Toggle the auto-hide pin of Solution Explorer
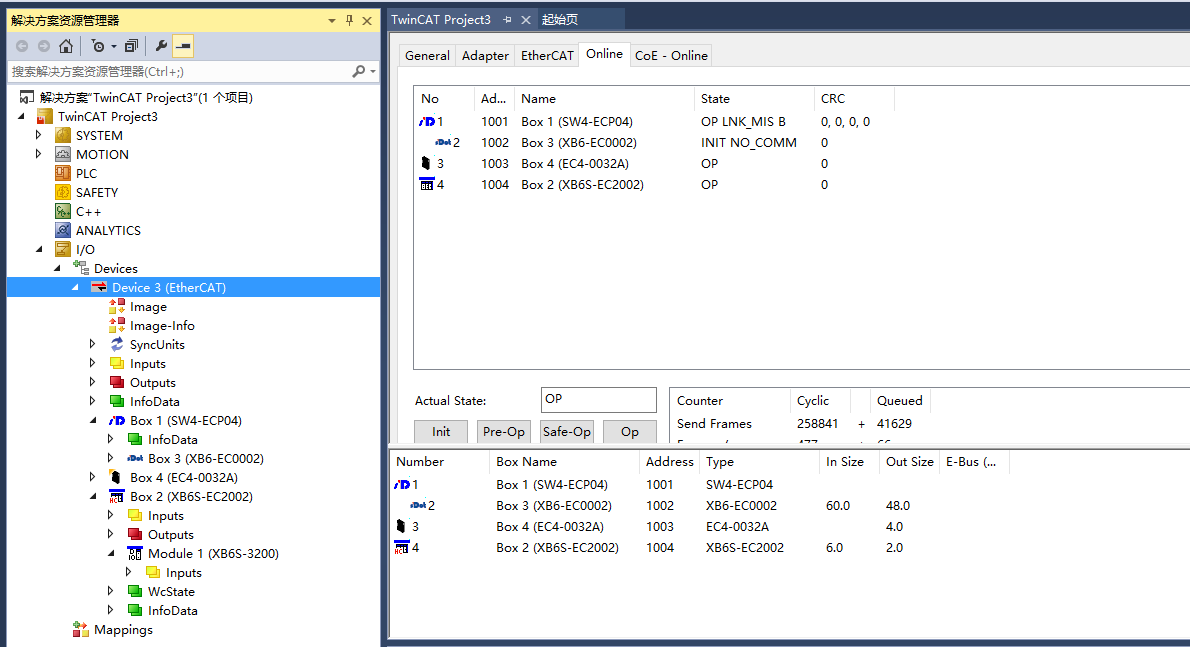Viewport: 1190px width, 647px height. point(349,20)
